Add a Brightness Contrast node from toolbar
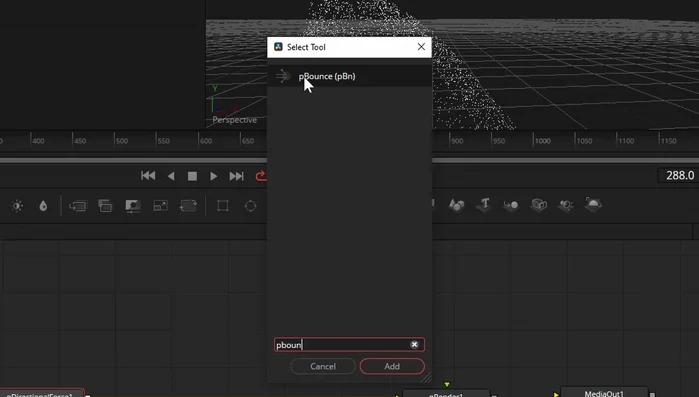Screen dimensions: 699x397 pos(17,206)
